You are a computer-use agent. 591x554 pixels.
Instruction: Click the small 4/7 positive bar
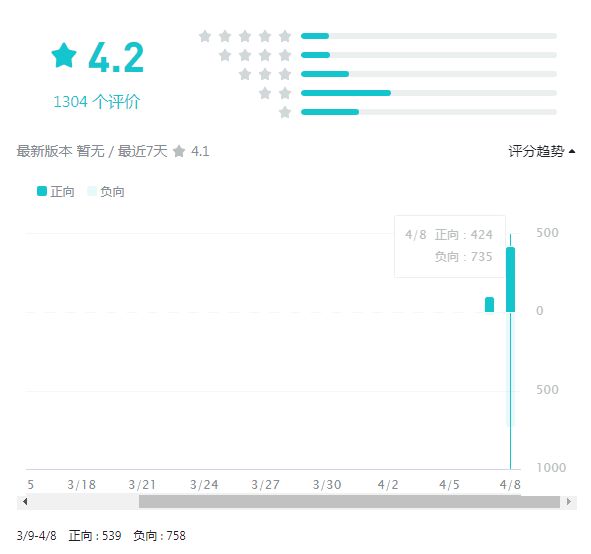coord(489,305)
